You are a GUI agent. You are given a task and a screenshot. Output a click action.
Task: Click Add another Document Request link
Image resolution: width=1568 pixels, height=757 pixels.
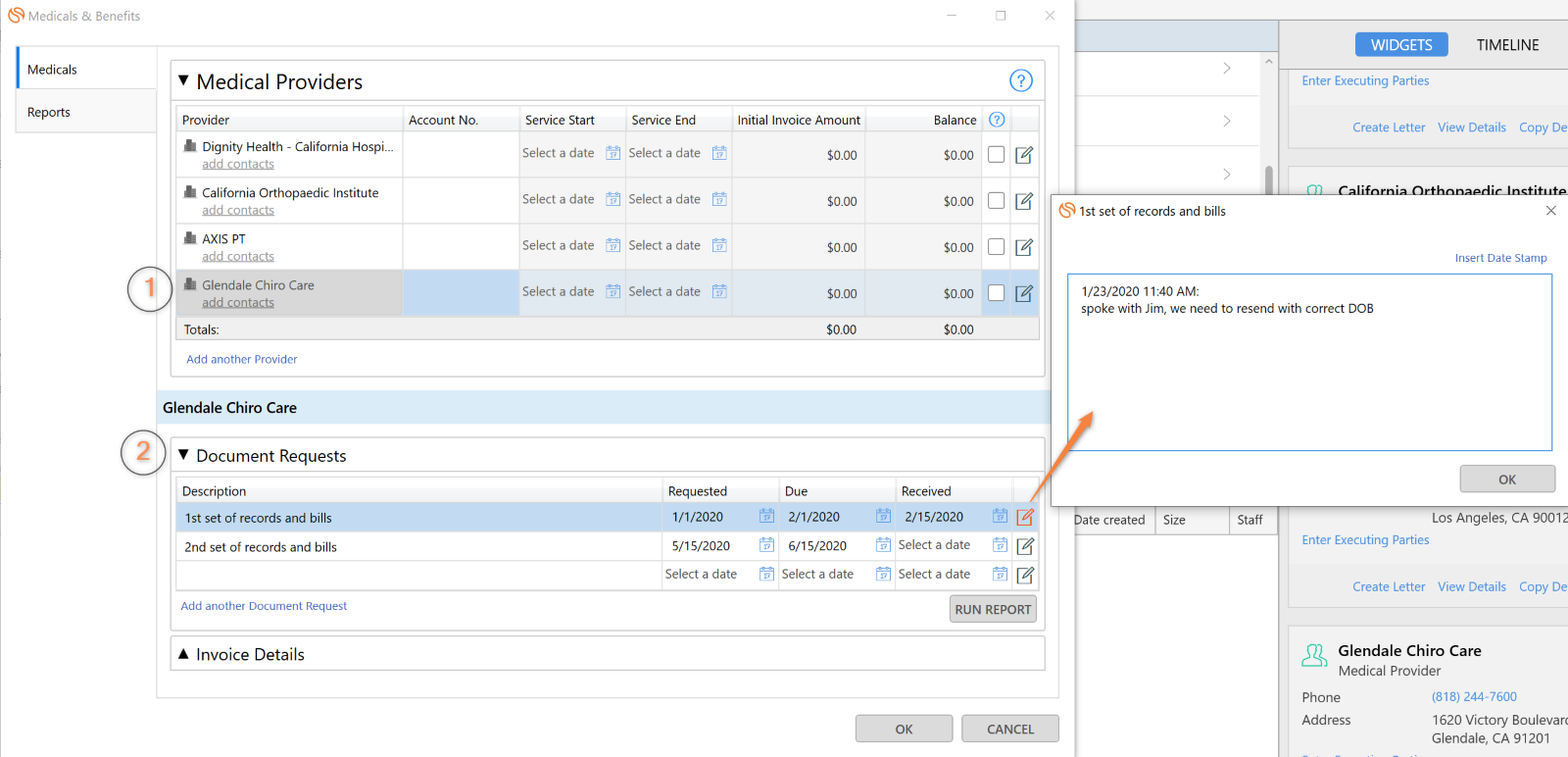click(x=264, y=606)
